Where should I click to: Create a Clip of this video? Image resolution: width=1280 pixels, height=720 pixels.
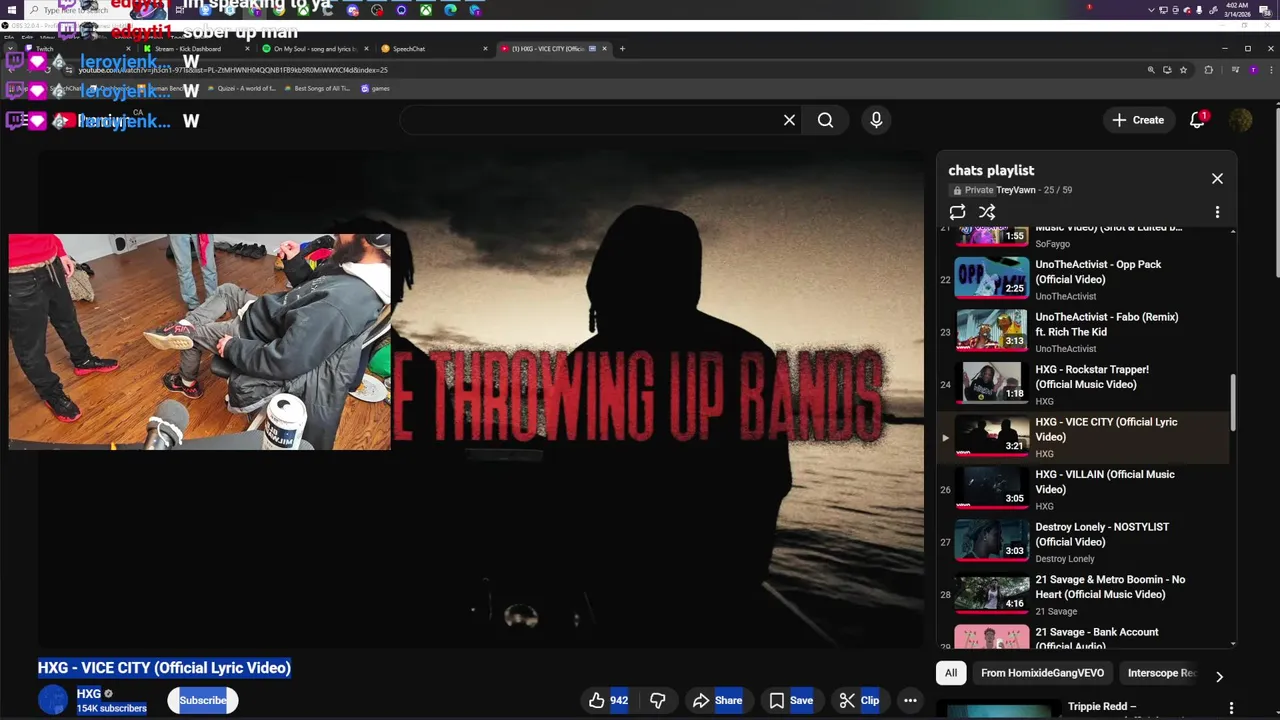pyautogui.click(x=859, y=700)
